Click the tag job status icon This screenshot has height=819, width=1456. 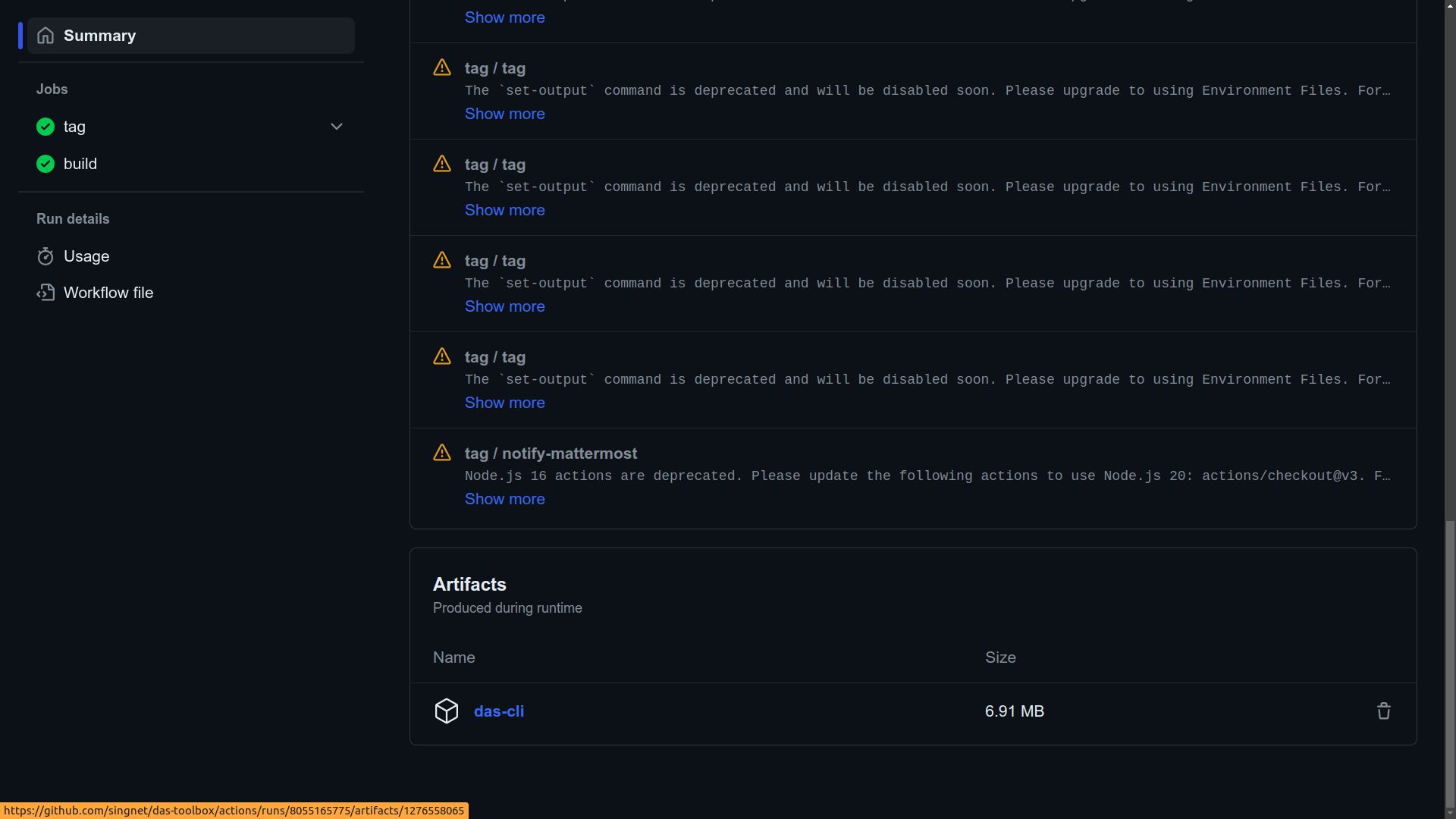pyautogui.click(x=45, y=127)
